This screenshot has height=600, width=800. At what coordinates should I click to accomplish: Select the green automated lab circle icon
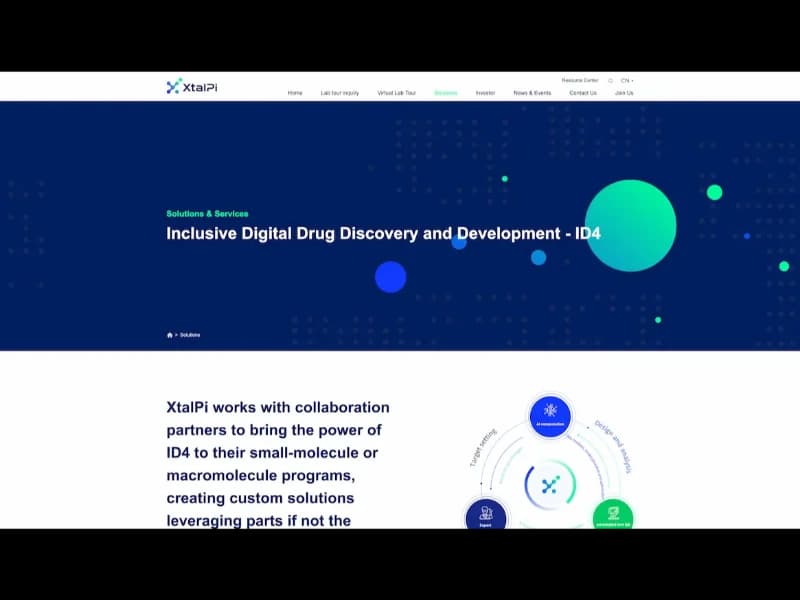click(613, 515)
